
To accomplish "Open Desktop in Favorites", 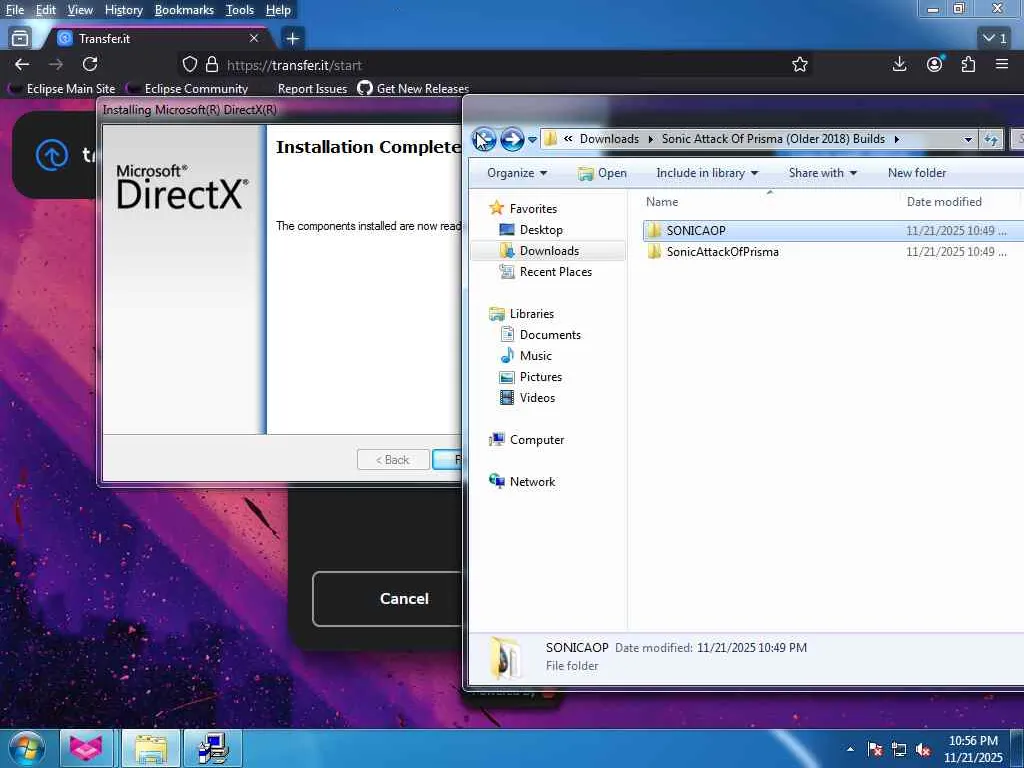I will click(540, 230).
